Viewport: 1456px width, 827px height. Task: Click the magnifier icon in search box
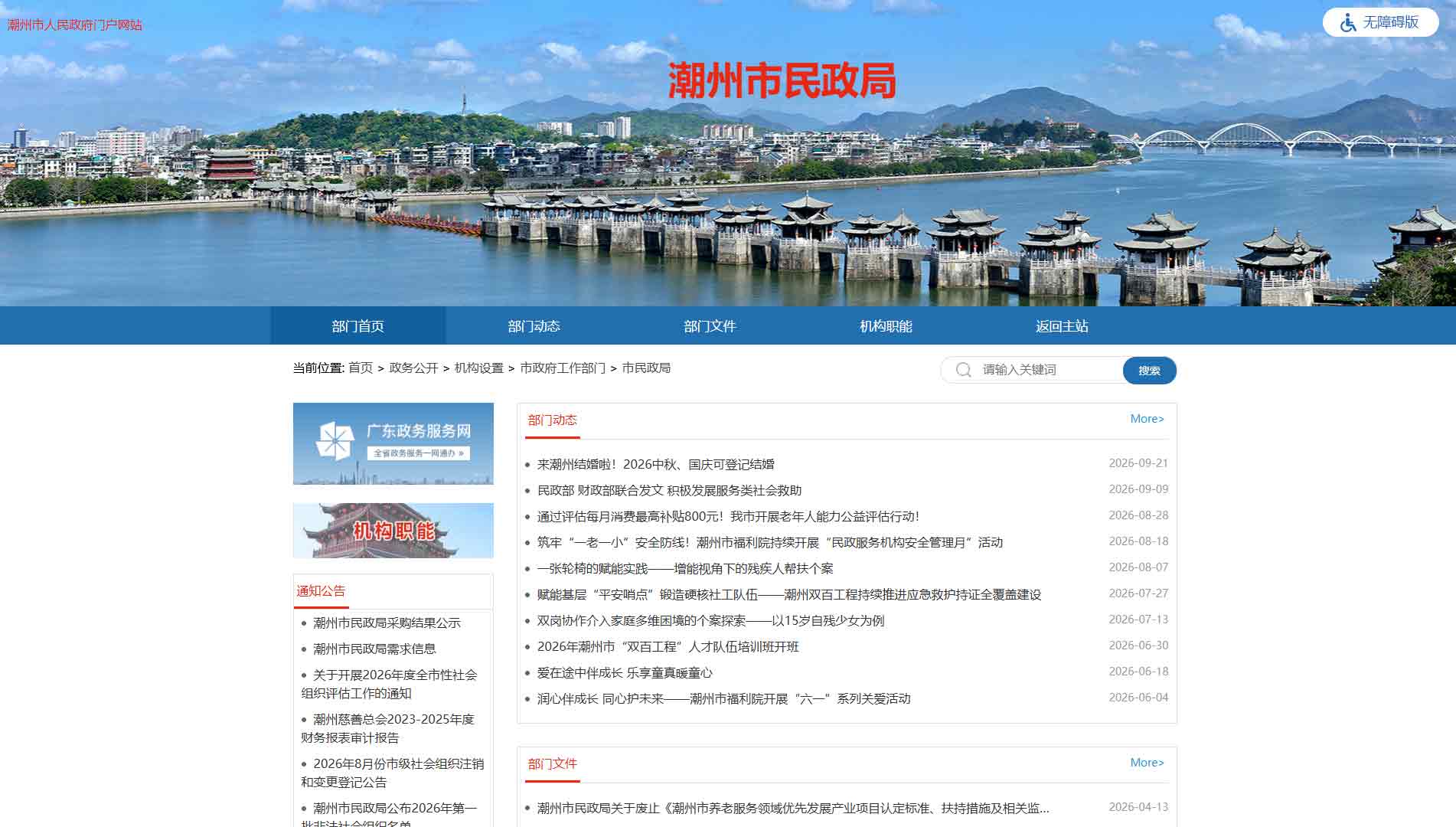click(x=964, y=371)
